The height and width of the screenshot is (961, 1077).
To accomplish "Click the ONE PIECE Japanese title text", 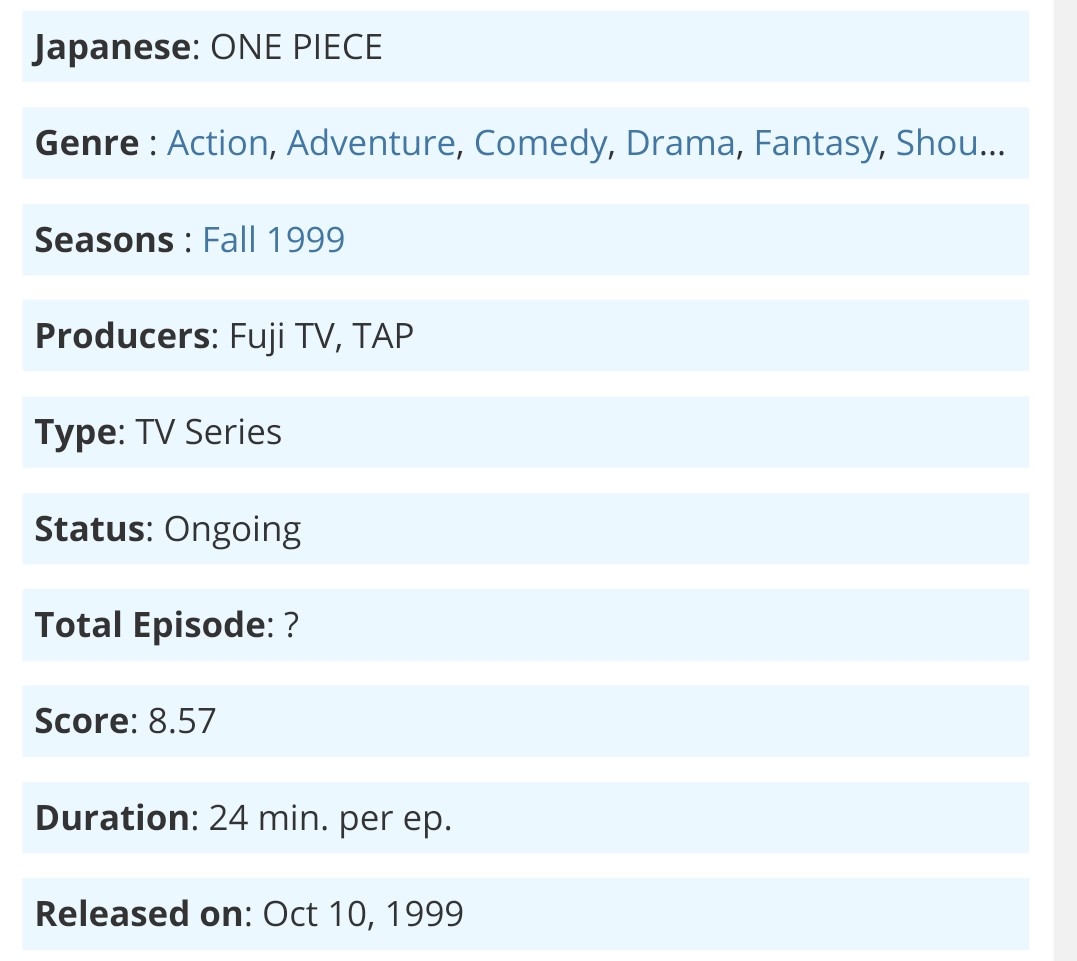I will click(x=296, y=47).
